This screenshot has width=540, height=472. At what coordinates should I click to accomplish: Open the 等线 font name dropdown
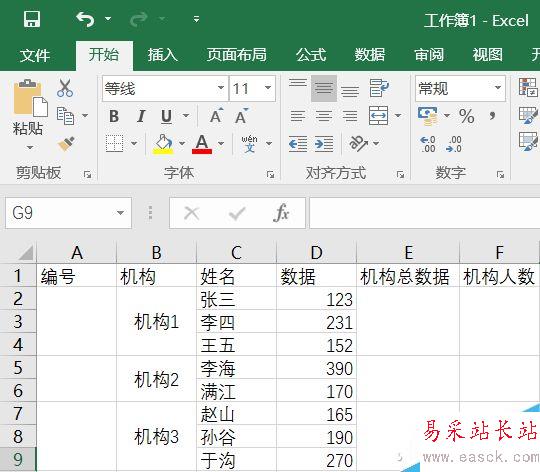pyautogui.click(x=221, y=88)
